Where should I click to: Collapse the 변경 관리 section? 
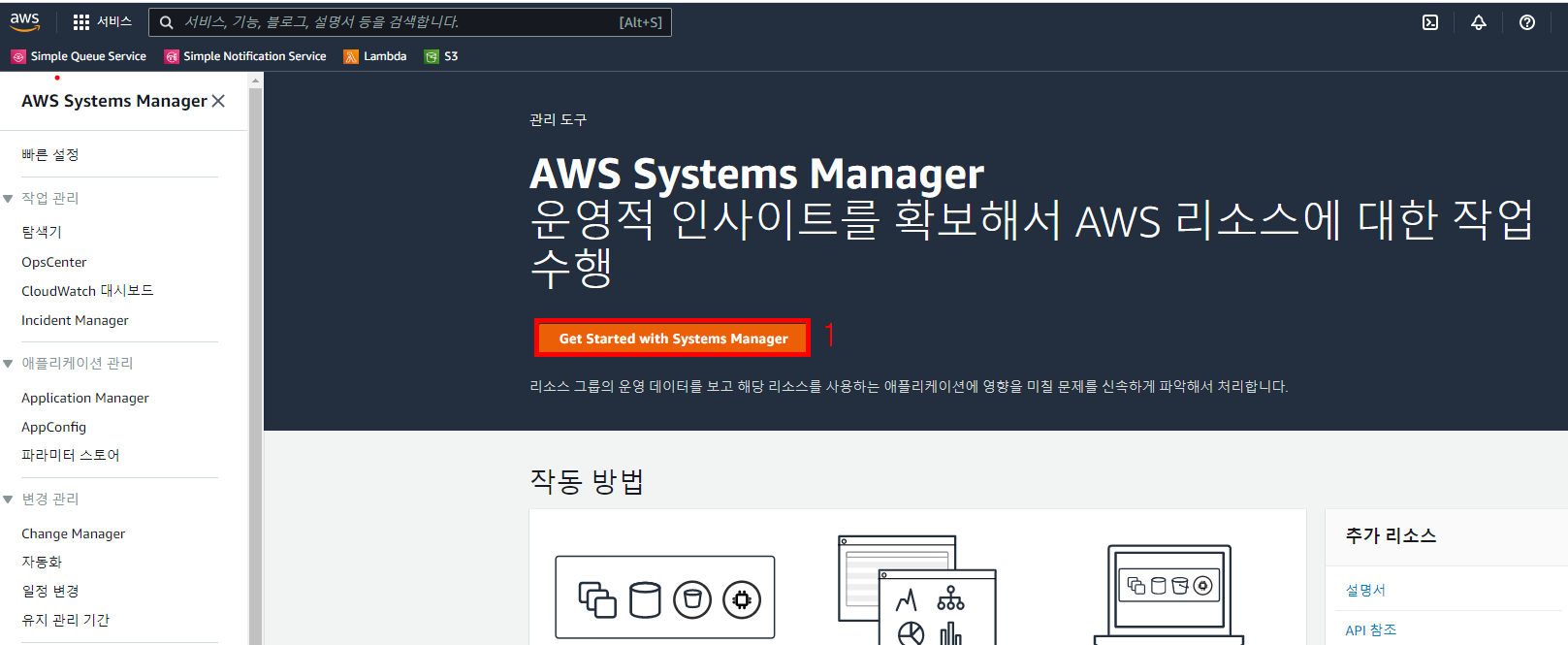tap(8, 500)
